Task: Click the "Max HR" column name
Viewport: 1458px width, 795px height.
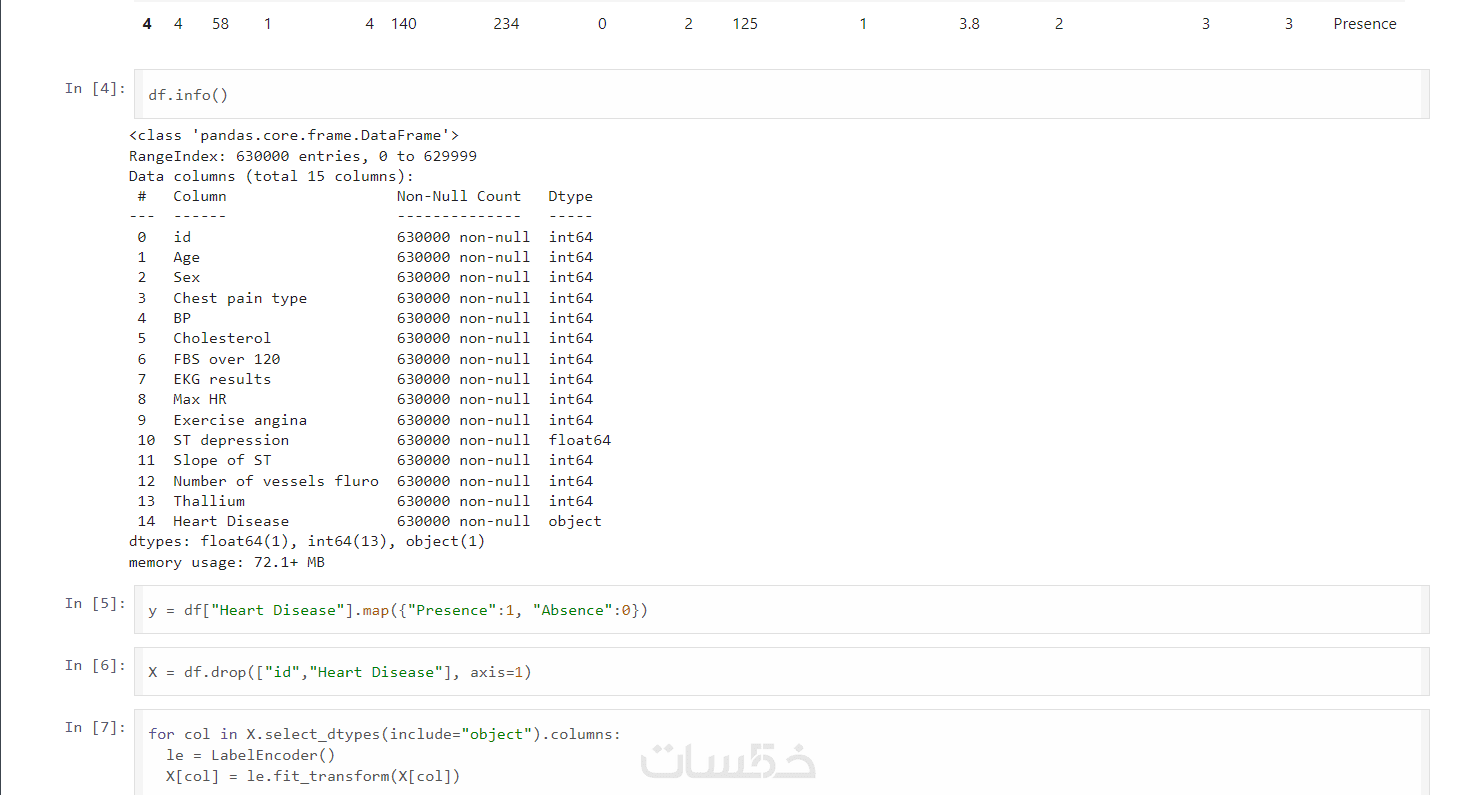Action: [200, 399]
